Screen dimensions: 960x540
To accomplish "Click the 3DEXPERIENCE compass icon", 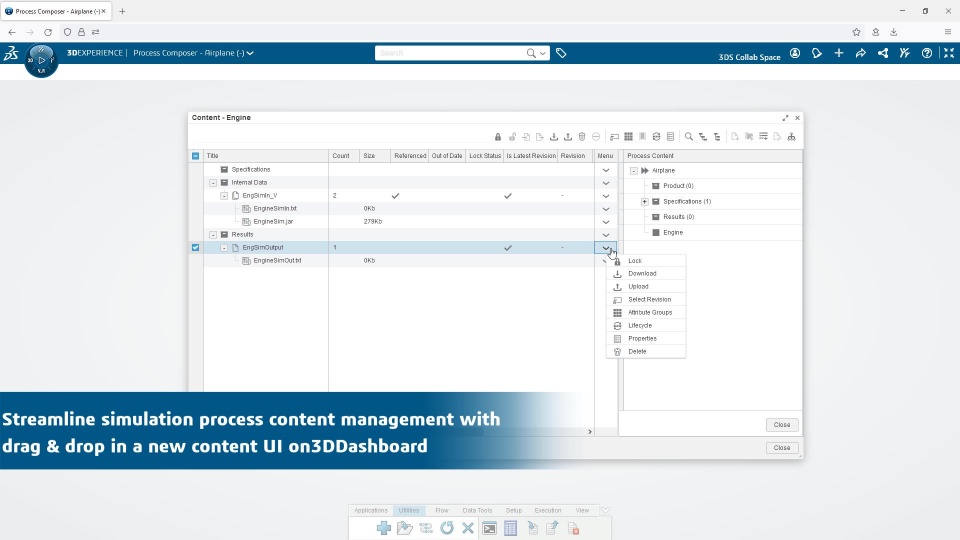I will (41, 60).
